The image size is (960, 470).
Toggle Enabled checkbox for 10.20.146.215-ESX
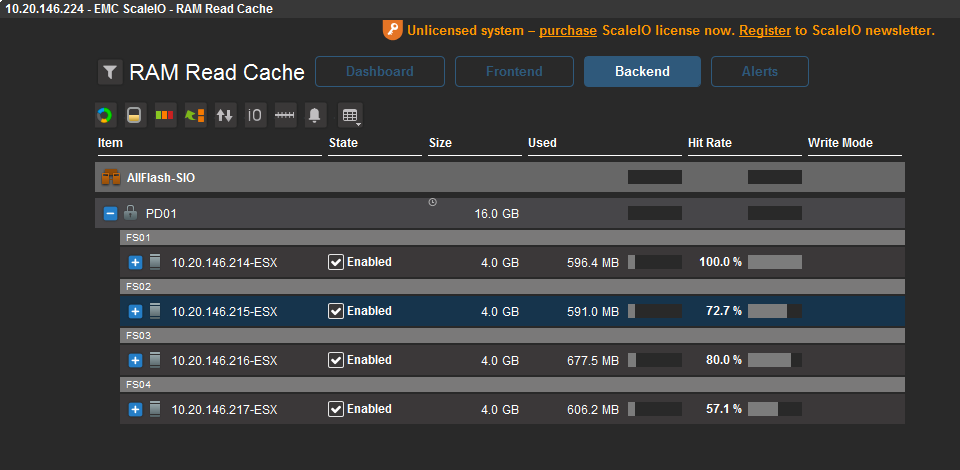point(336,311)
